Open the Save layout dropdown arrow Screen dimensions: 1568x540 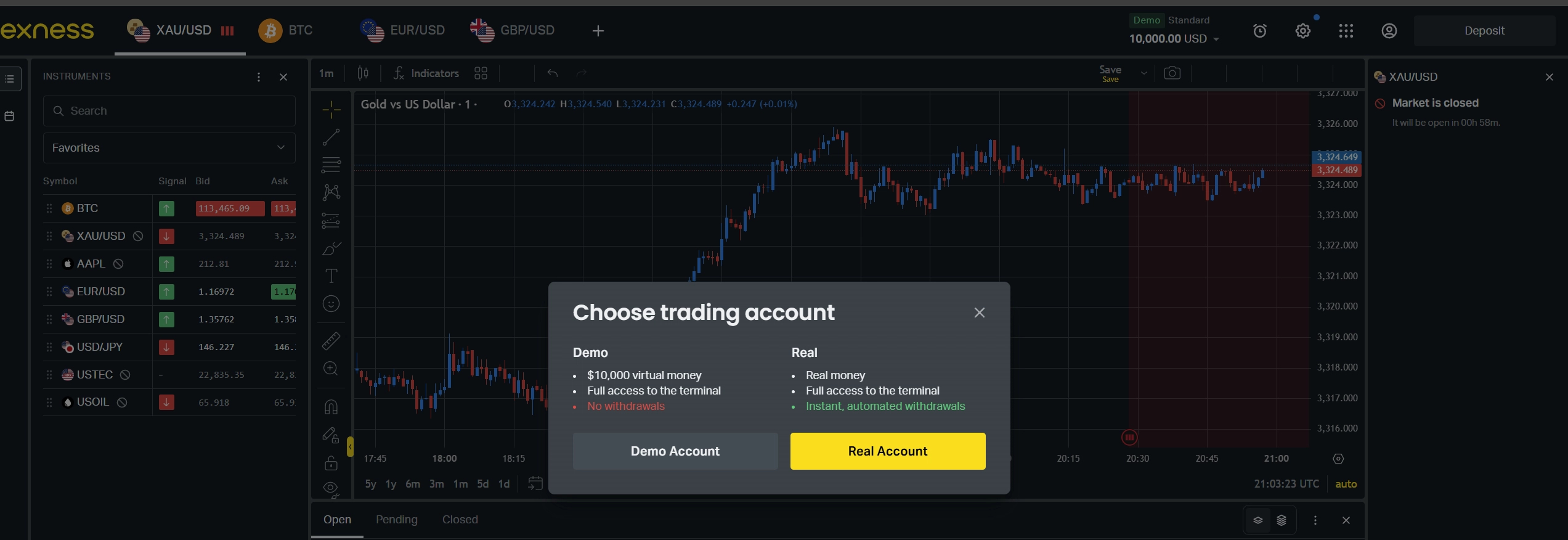(1144, 73)
